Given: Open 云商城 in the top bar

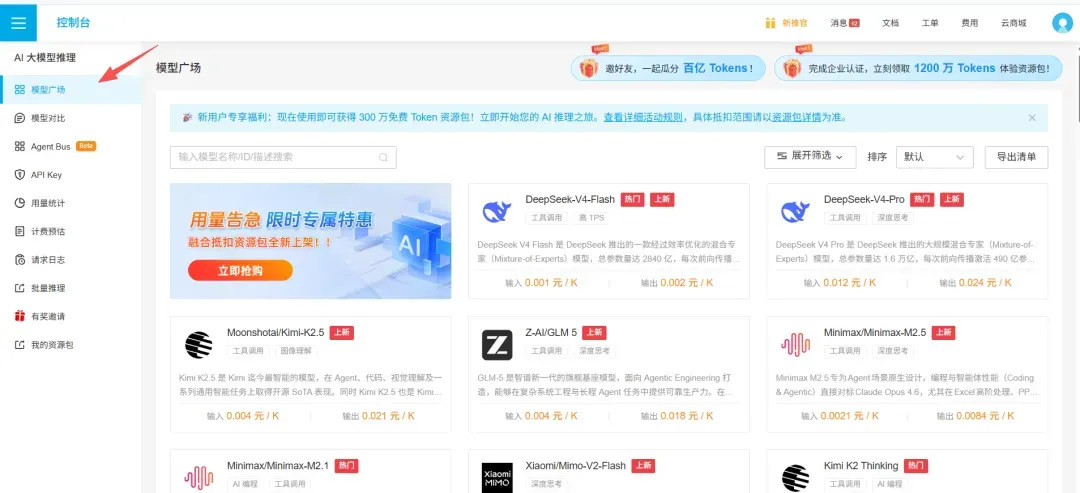Looking at the screenshot, I should (1013, 23).
